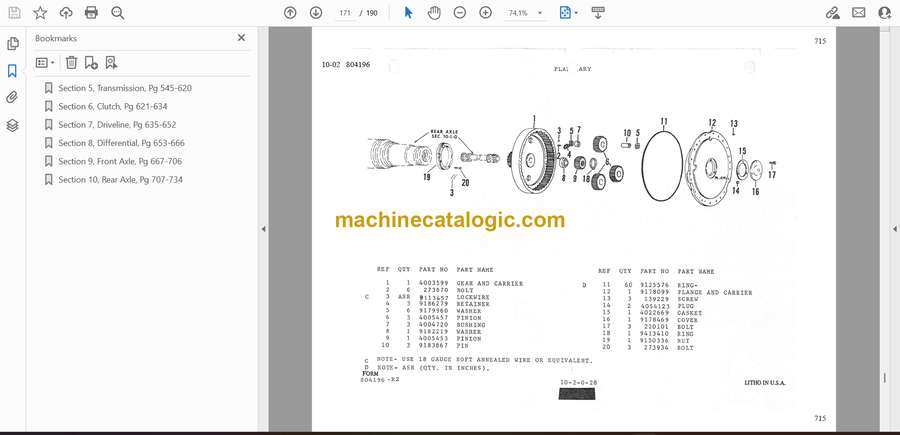The width and height of the screenshot is (900, 435).
Task: Click the REAR AXLE diagram label
Action: click(x=444, y=132)
